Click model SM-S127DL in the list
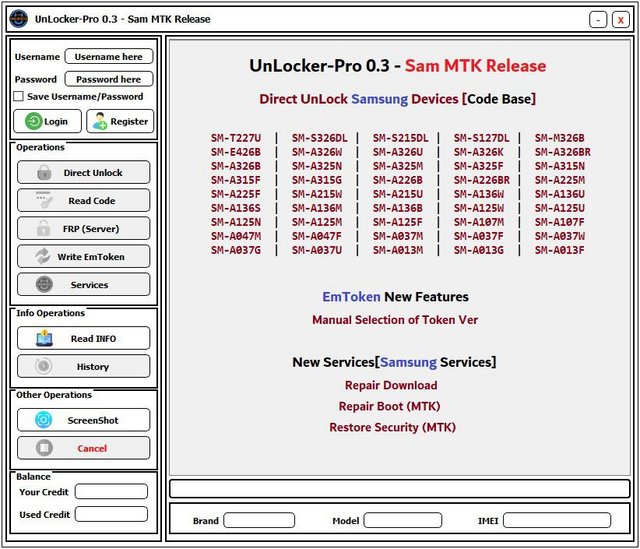The image size is (640, 549). point(482,138)
